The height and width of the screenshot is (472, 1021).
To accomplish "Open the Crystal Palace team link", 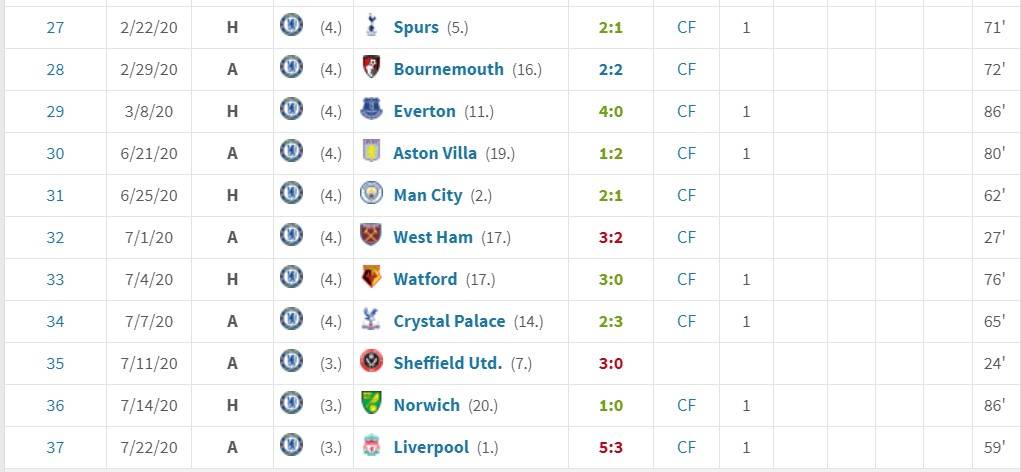I will pyautogui.click(x=449, y=321).
